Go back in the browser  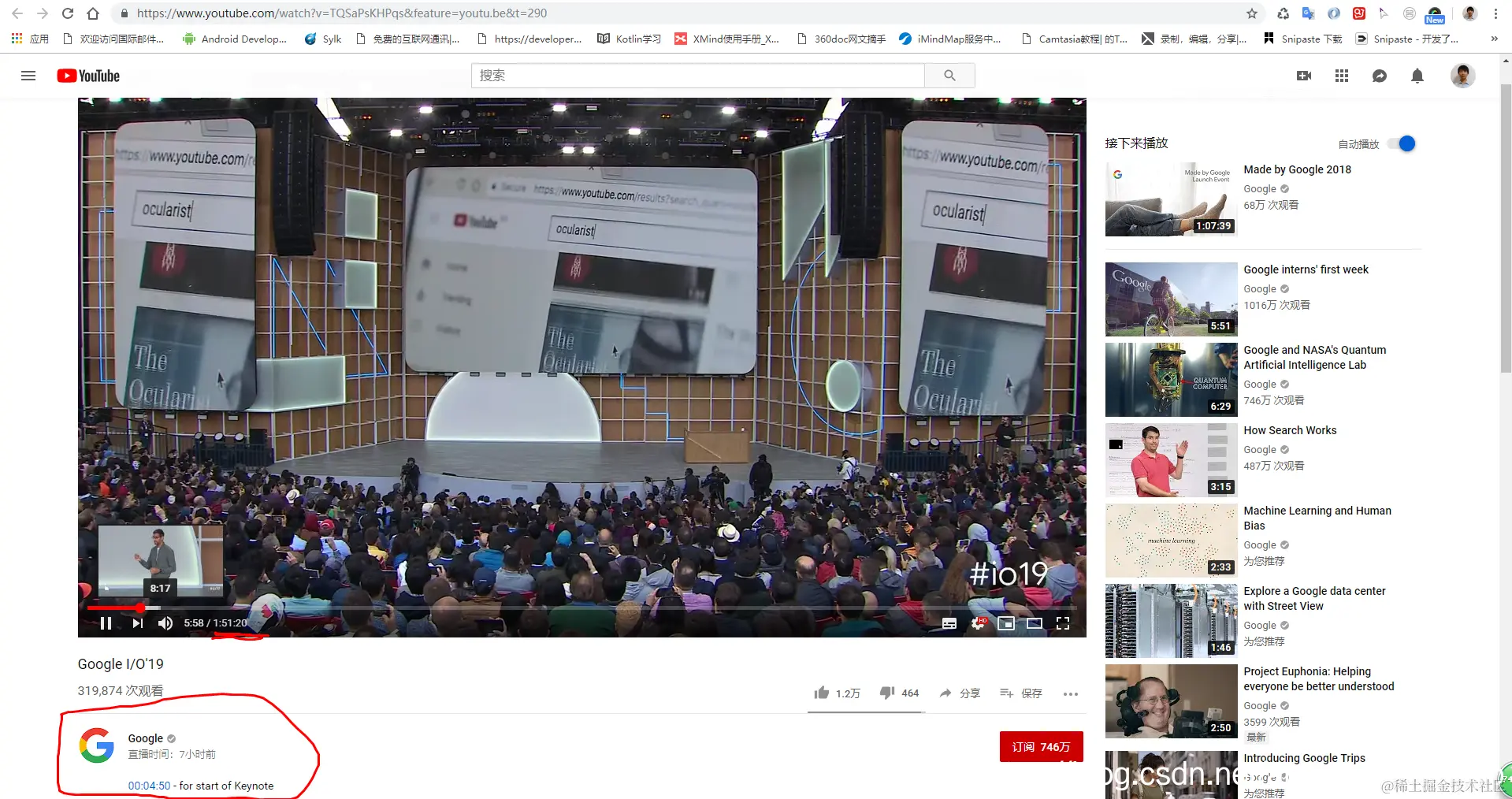click(17, 13)
